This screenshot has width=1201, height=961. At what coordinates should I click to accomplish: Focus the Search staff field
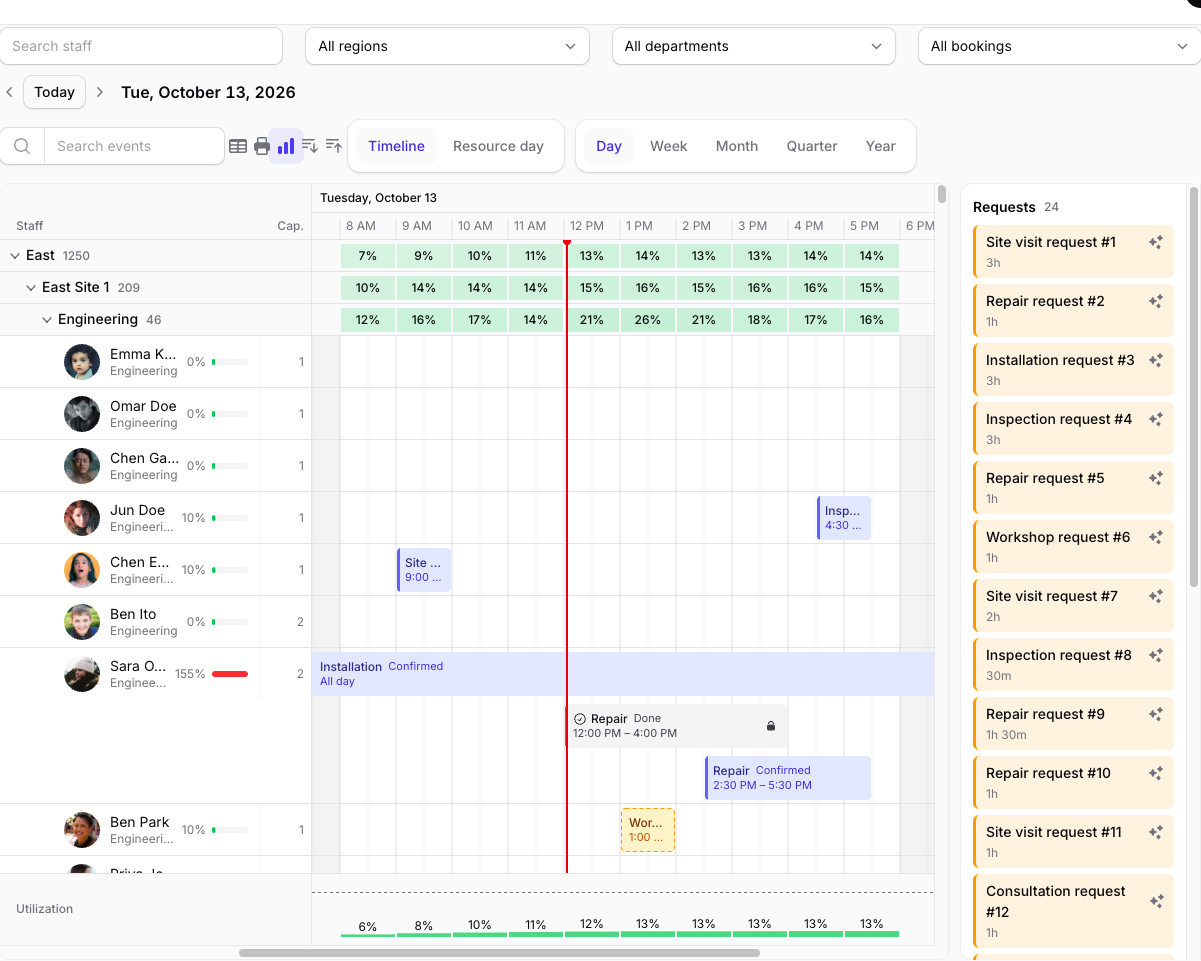[x=141, y=46]
